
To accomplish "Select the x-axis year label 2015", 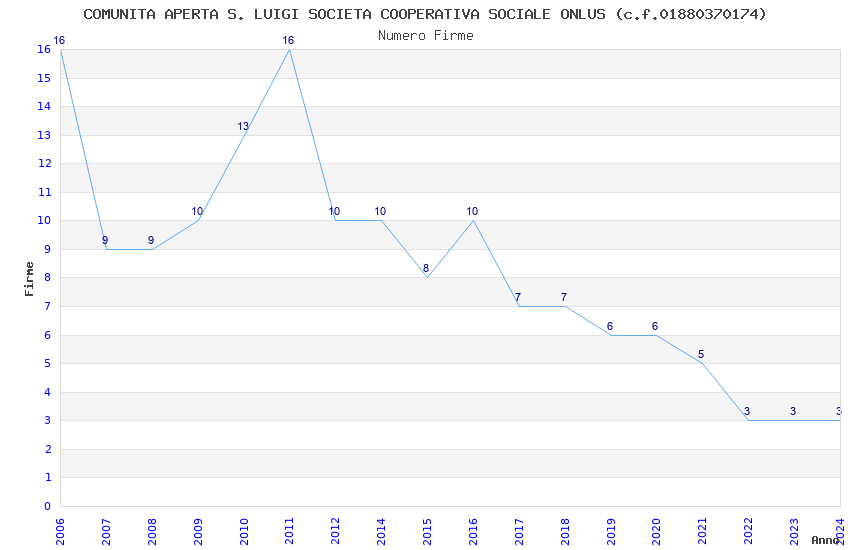I will pyautogui.click(x=427, y=532).
